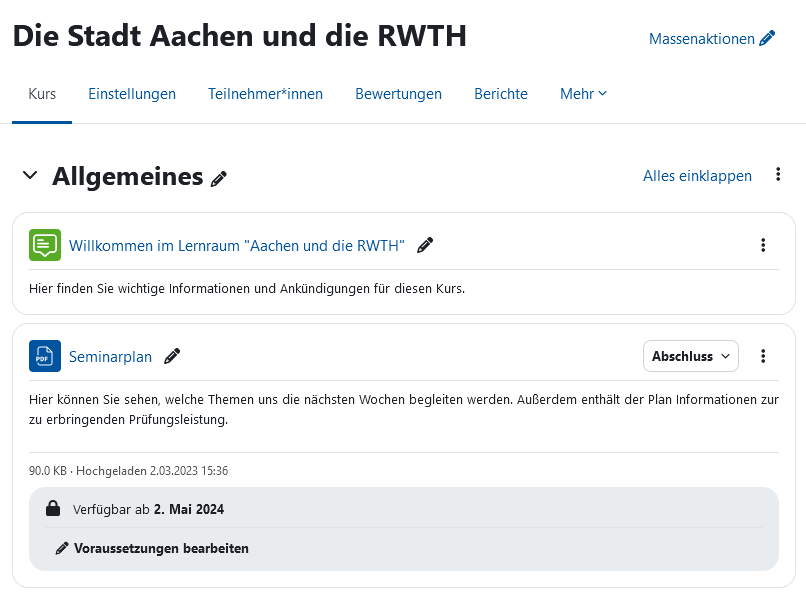The height and width of the screenshot is (592, 806).
Task: Open the Mehr menu
Action: 582,93
